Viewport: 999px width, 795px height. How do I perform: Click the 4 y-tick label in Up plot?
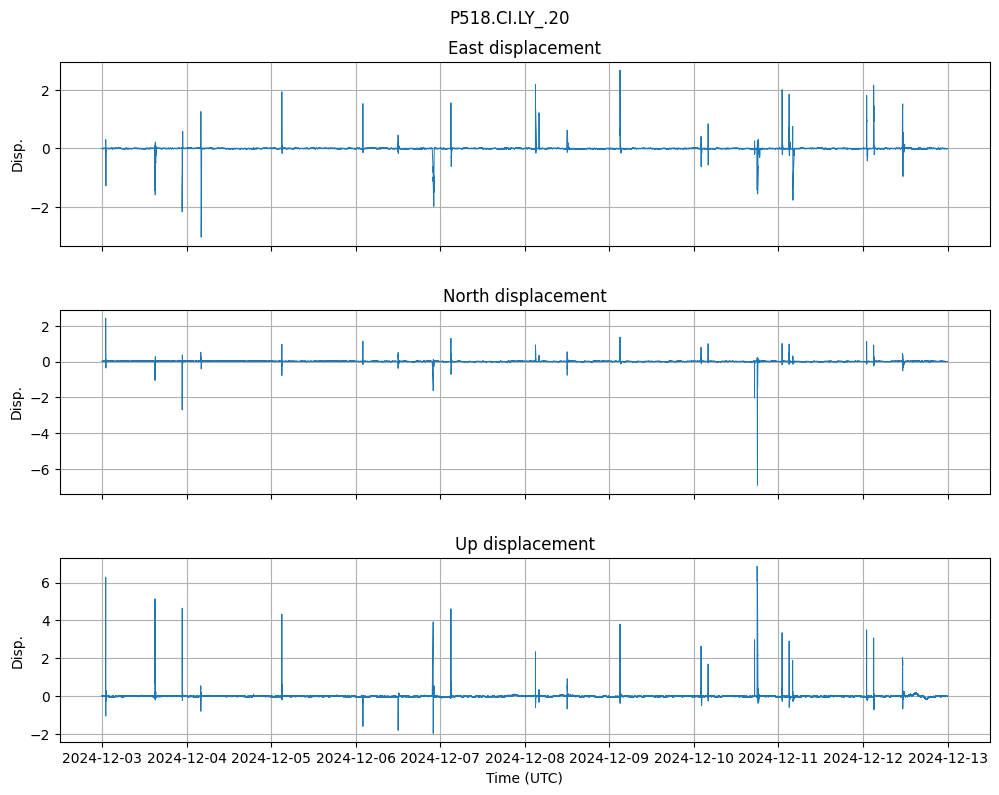click(47, 621)
